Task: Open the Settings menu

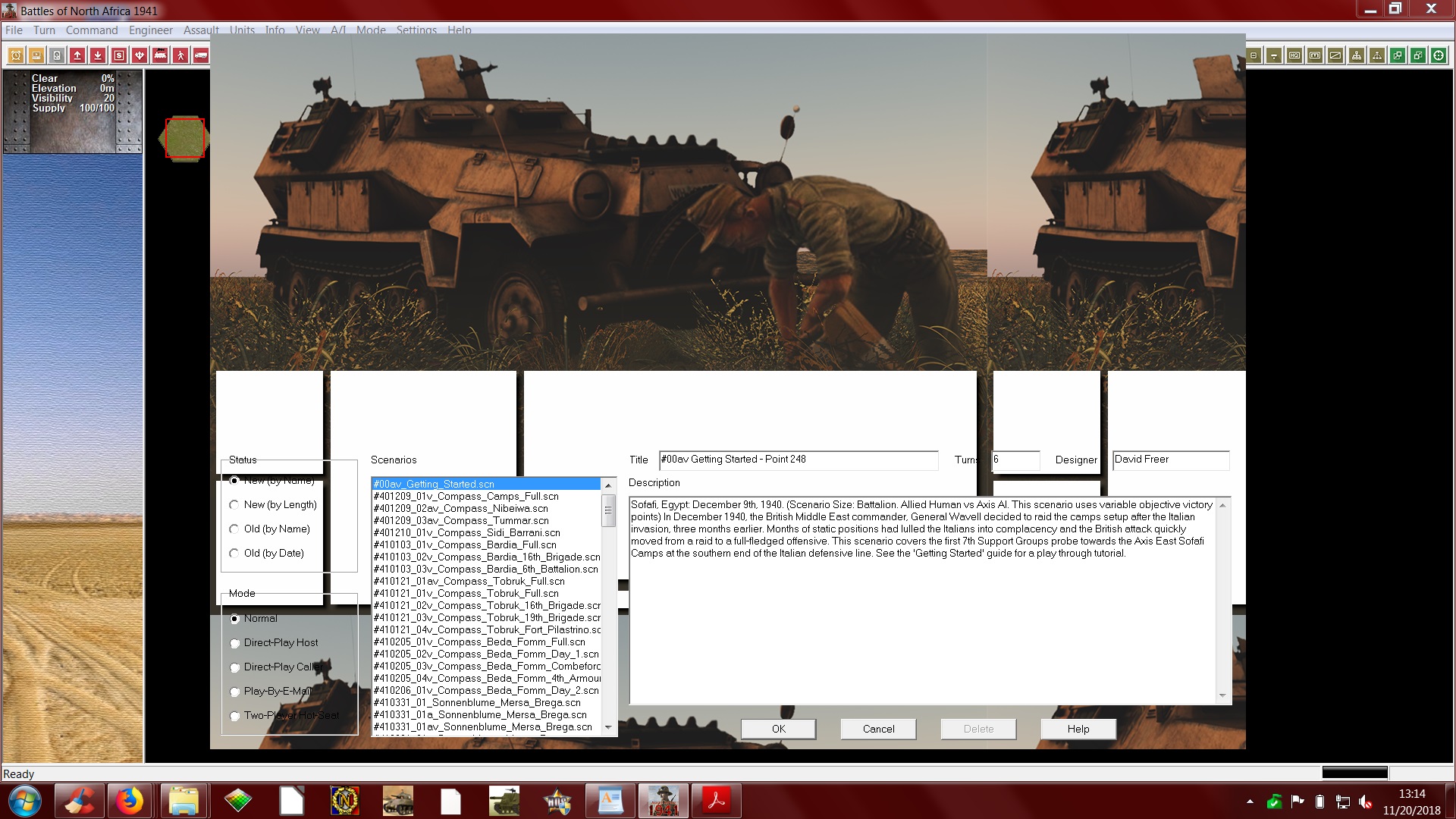Action: [x=416, y=30]
